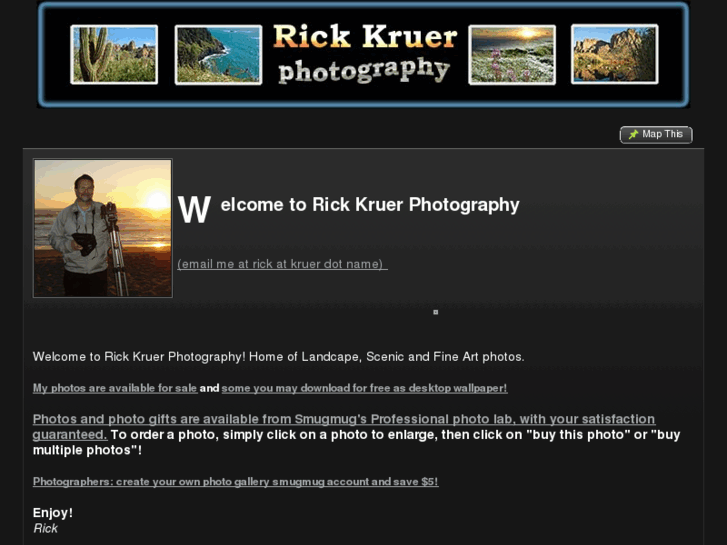Open Photographers smugmug account save $5 link
Image resolution: width=727 pixels, height=545 pixels.
tap(236, 481)
